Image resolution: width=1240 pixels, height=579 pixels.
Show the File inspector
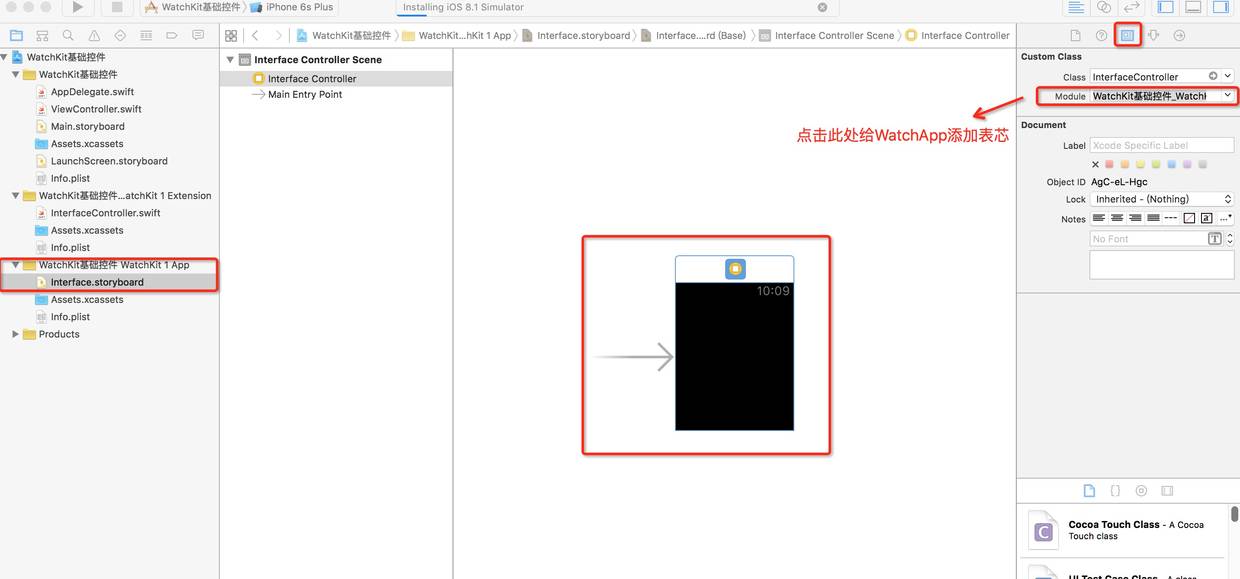click(1075, 35)
